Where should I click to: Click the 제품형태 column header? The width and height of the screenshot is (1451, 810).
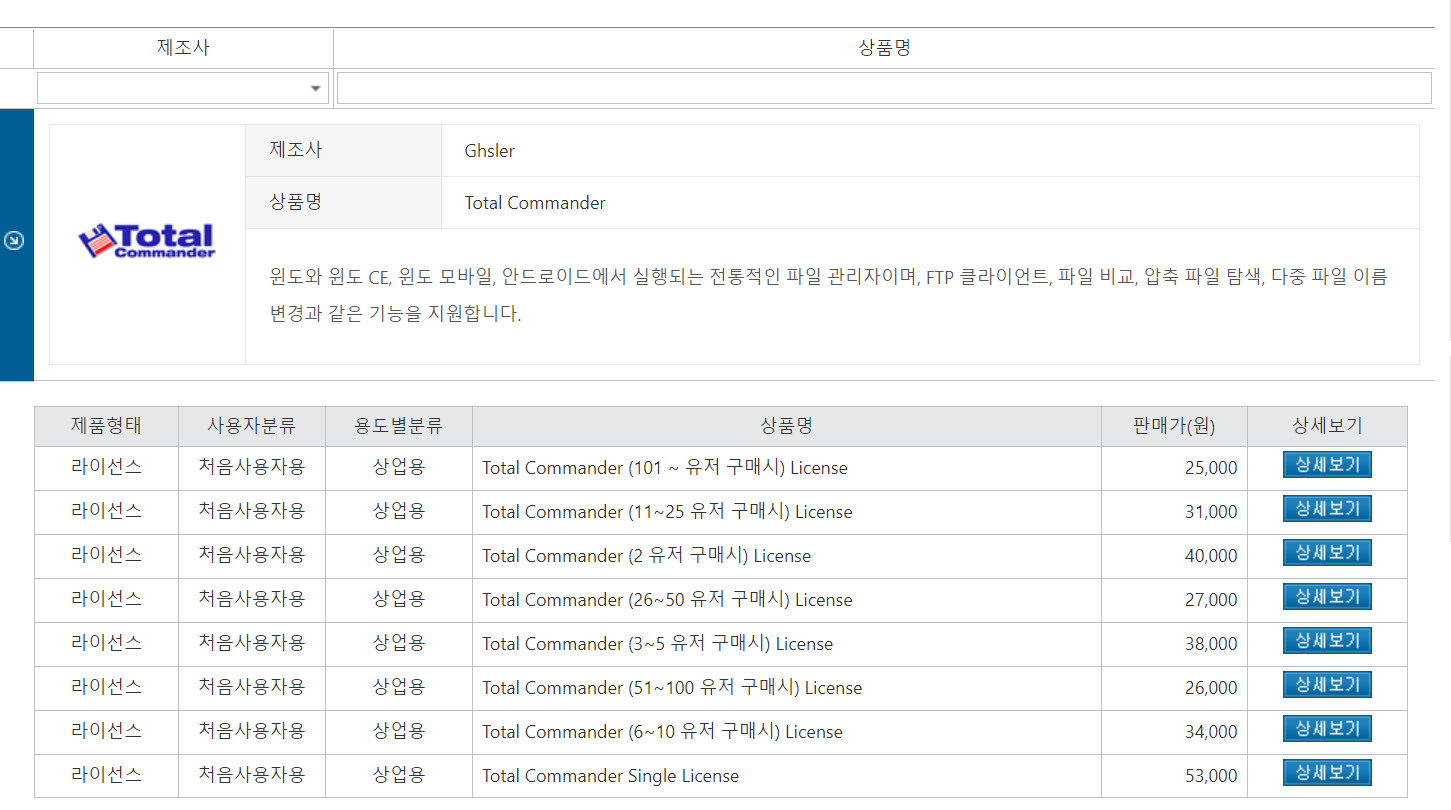106,426
